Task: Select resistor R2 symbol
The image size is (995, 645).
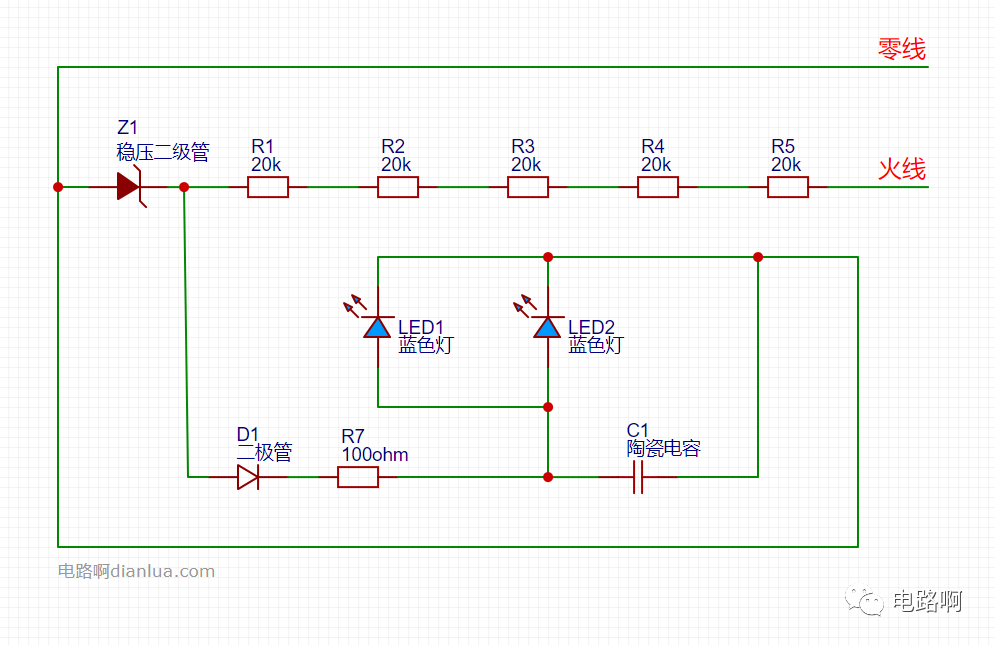Action: [398, 187]
